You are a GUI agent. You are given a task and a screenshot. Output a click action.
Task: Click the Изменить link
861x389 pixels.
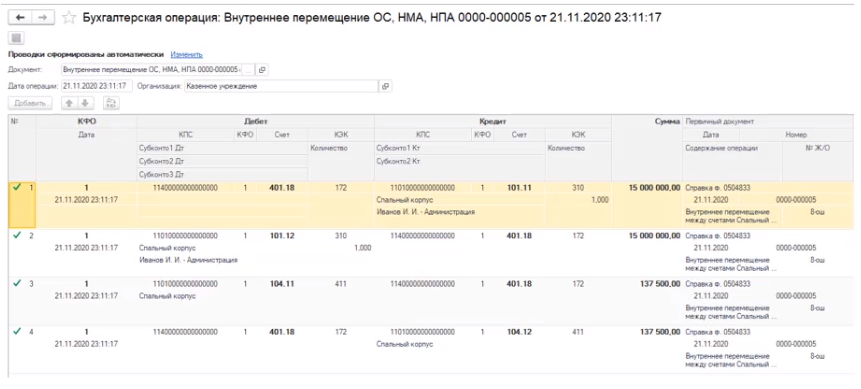[186, 54]
